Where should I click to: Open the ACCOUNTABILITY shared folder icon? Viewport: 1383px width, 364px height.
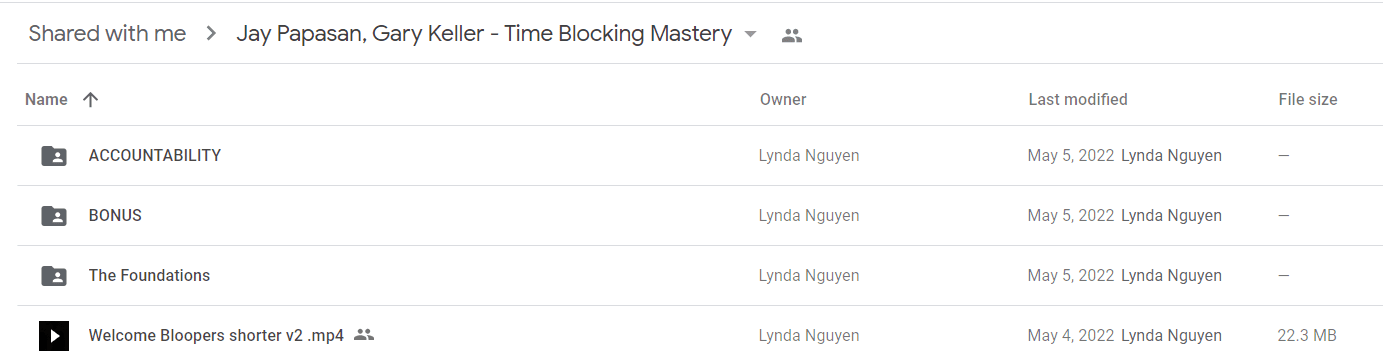tap(54, 156)
